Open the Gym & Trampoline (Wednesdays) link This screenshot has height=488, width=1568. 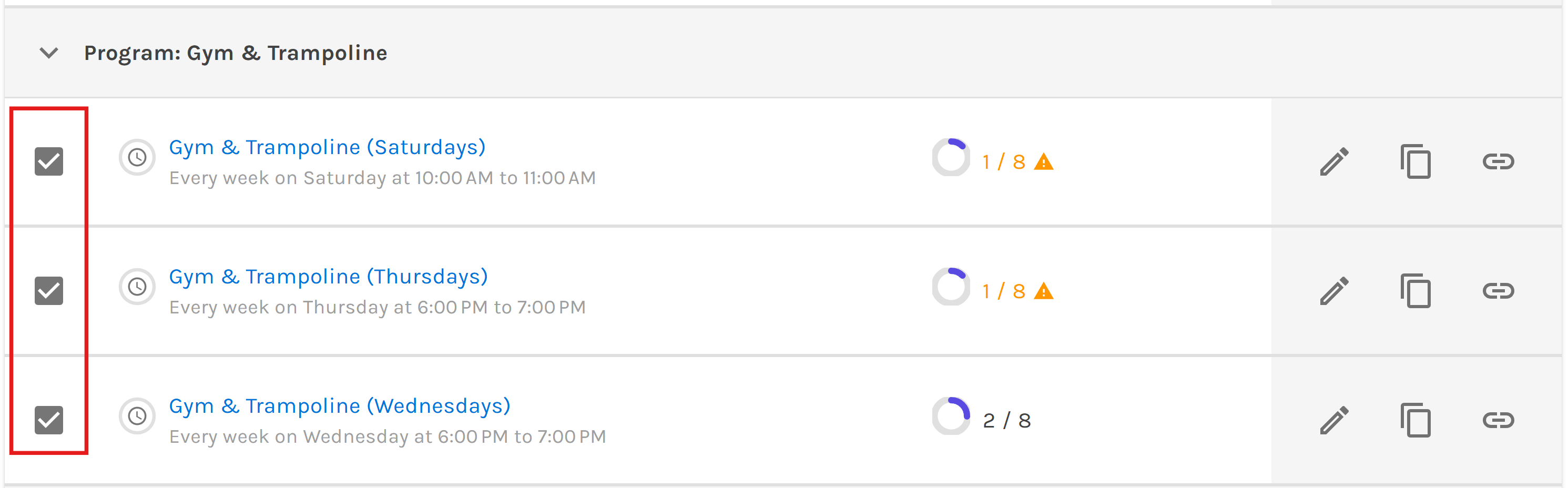pyautogui.click(x=339, y=406)
